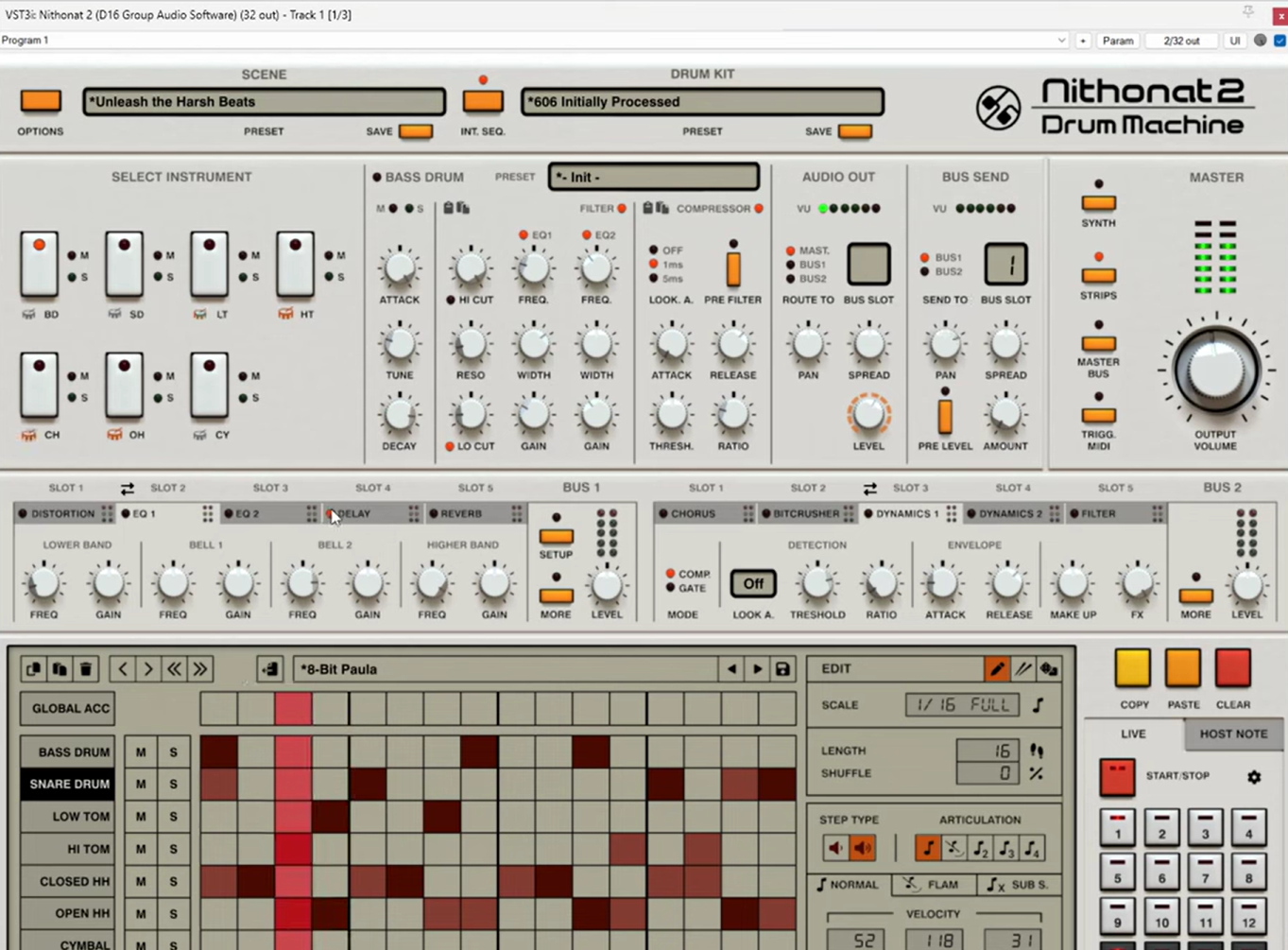
Task: Choose the soft step type speaker icon
Action: click(835, 848)
